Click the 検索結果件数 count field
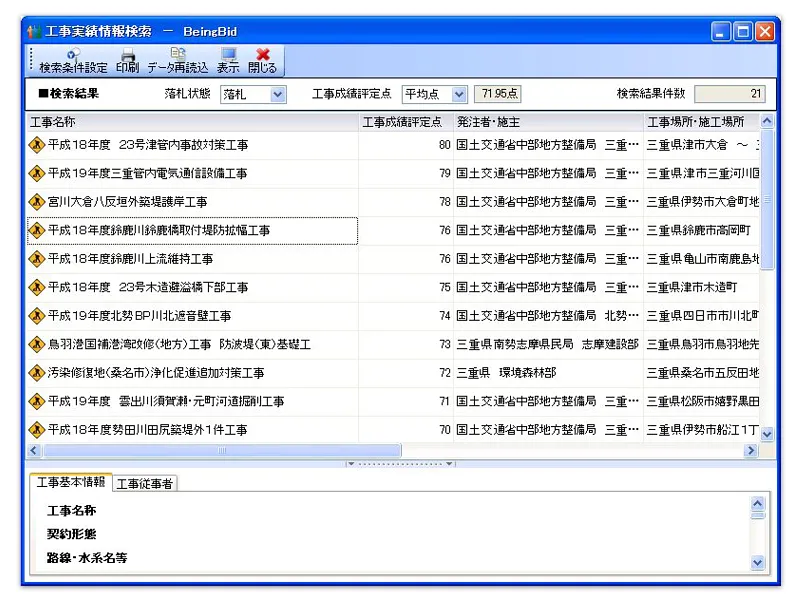This screenshot has width=800, height=600. [729, 94]
